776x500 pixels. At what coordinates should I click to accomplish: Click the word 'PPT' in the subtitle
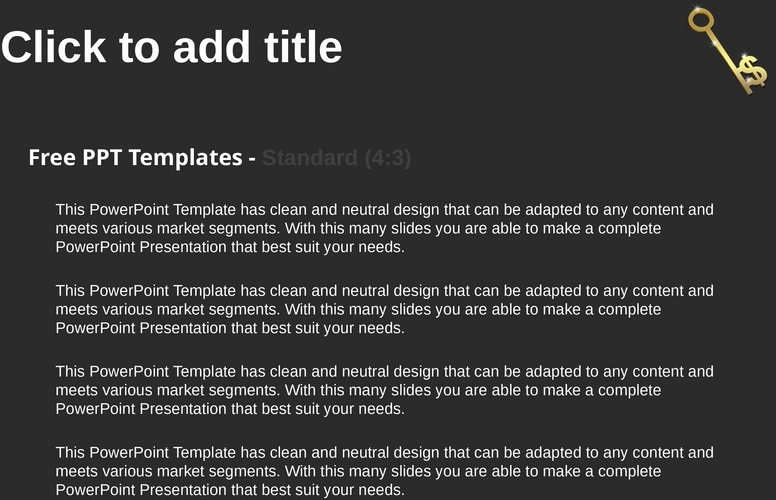point(102,158)
